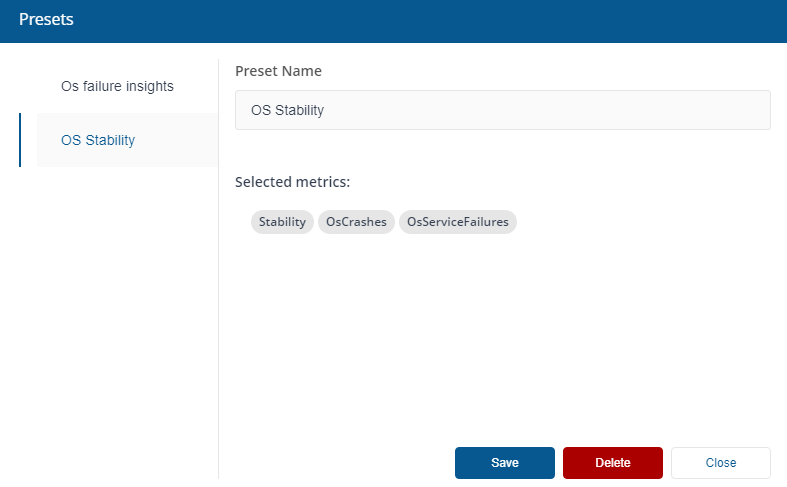The width and height of the screenshot is (787, 487).
Task: Select the OS Stability preset in sidebar
Action: coord(127,140)
